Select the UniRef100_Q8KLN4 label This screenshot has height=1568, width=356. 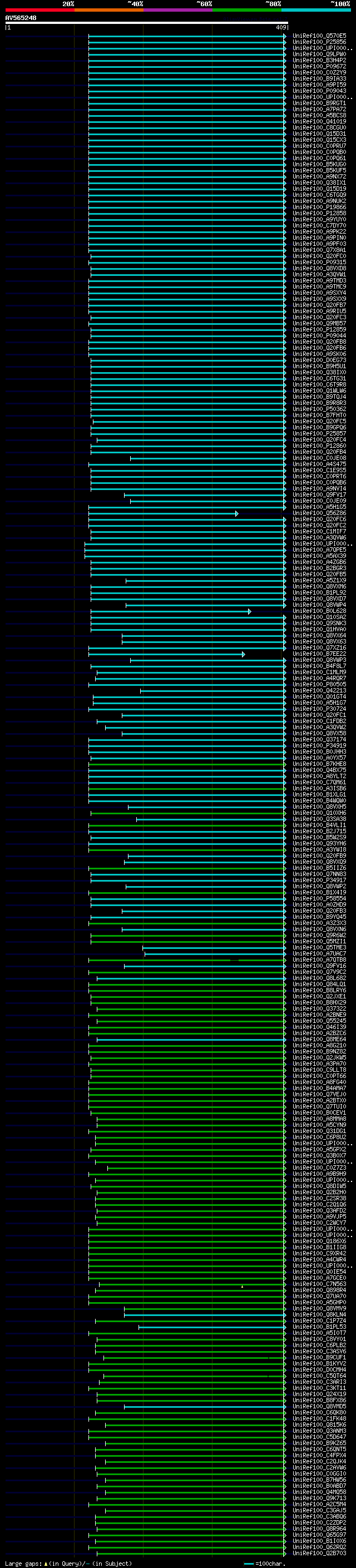319,1315
